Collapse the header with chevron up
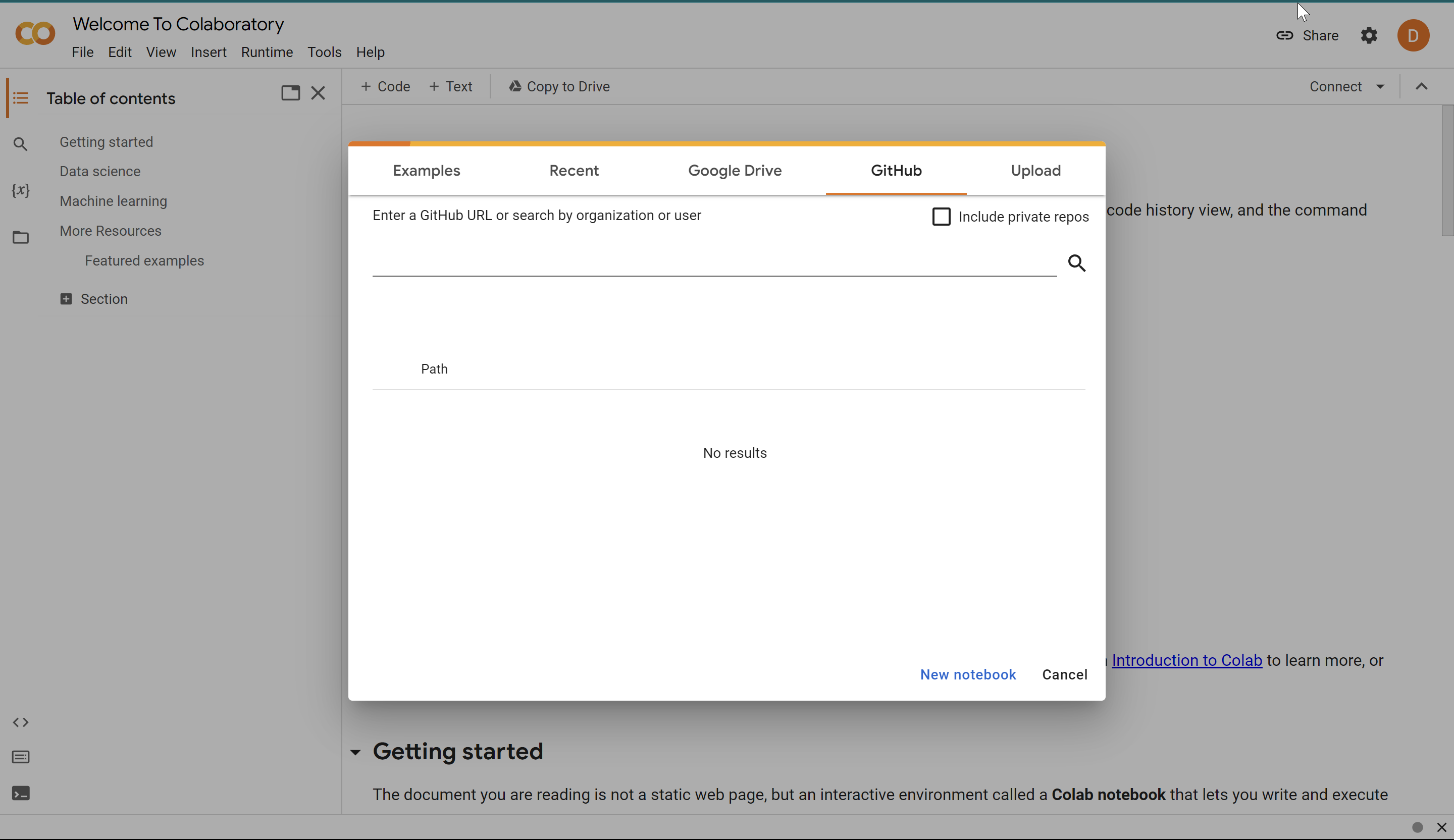Viewport: 1454px width, 840px height. click(x=1422, y=86)
